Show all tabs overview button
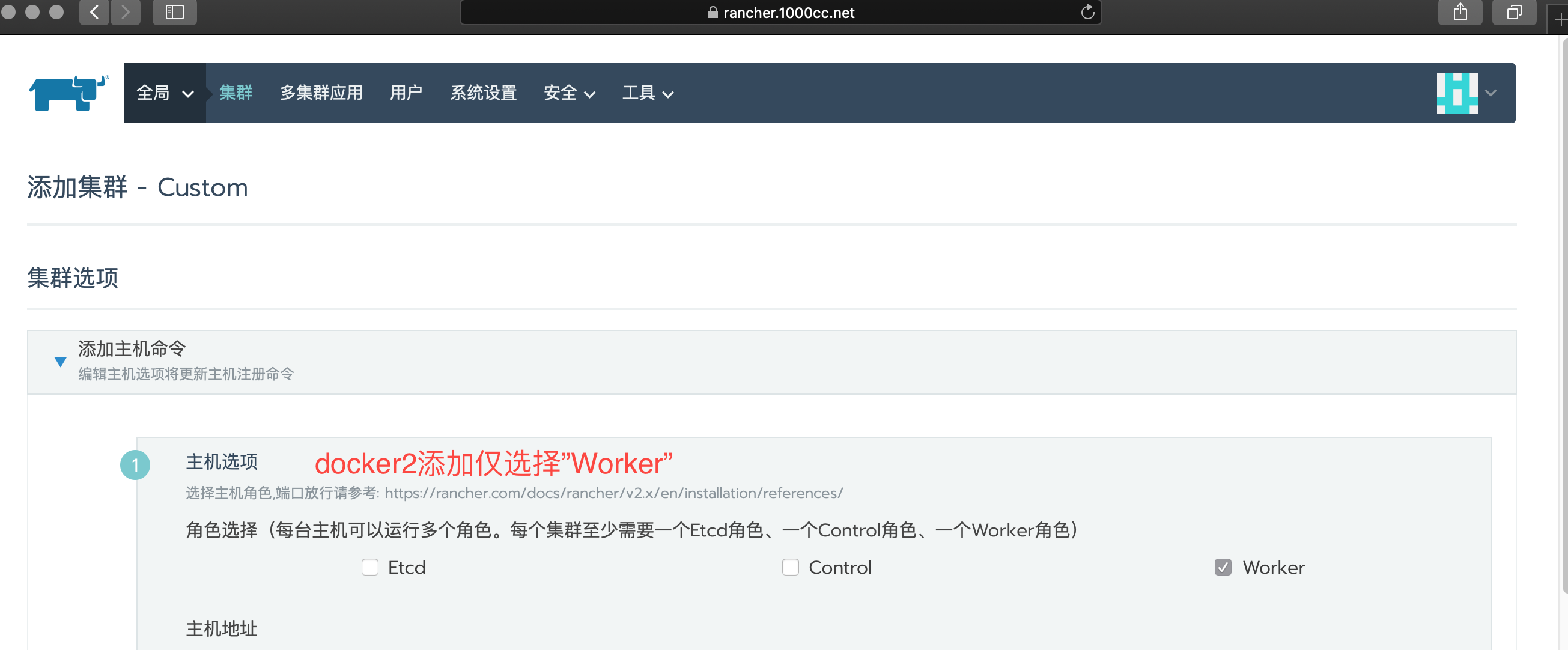 1515,12
